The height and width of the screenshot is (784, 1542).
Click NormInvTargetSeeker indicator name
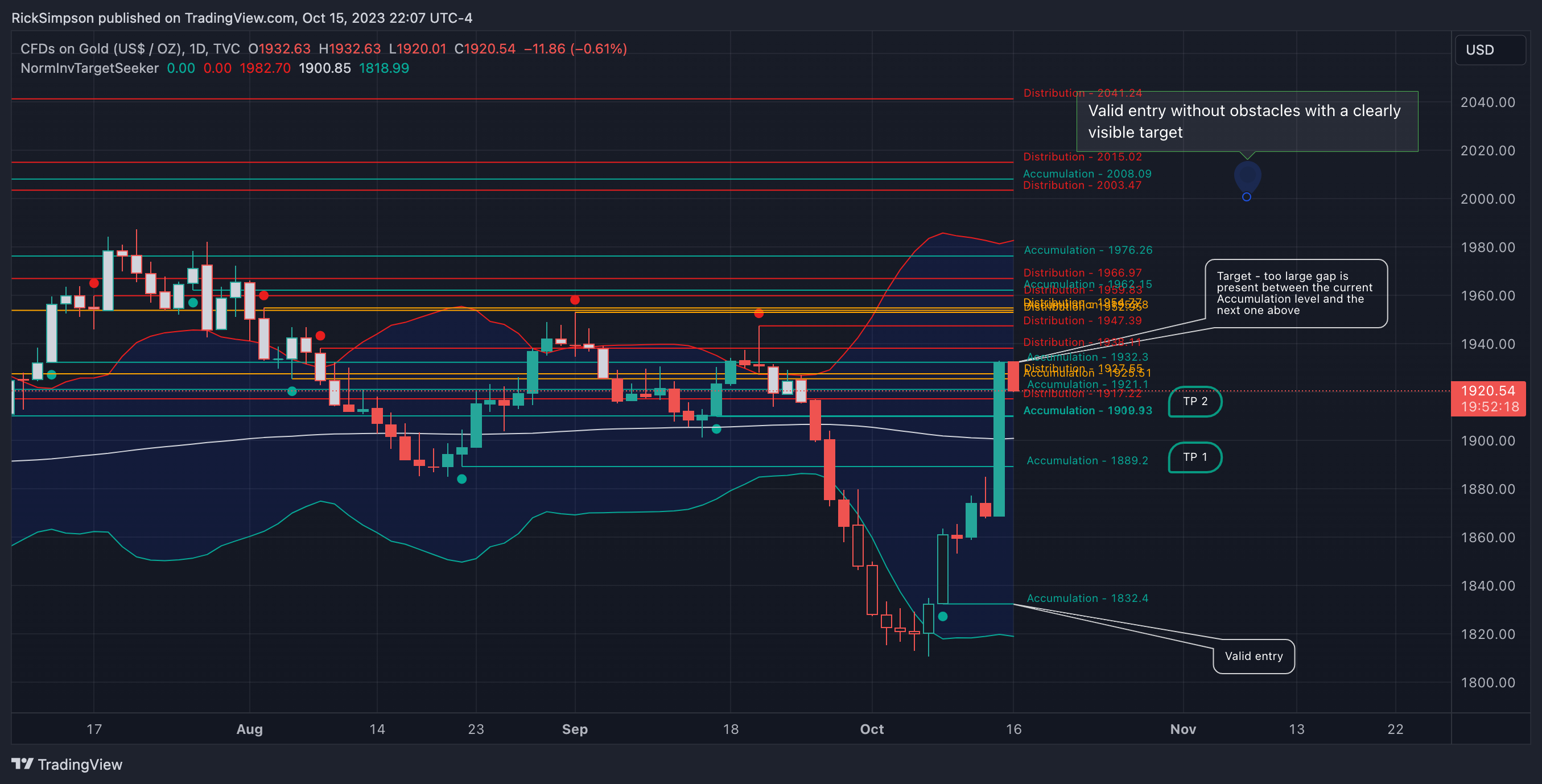click(x=90, y=68)
